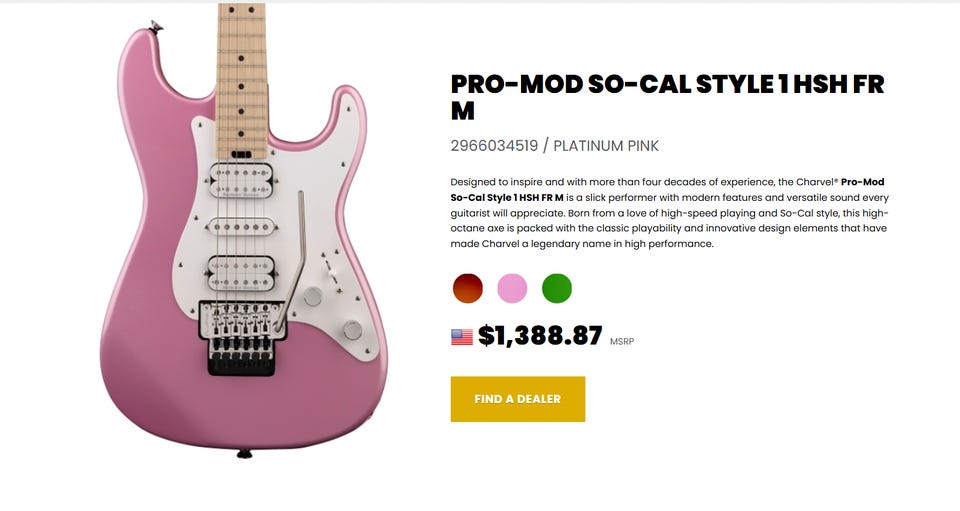The image size is (960, 511).
Task: Click the lower tone knob on pickguard
Action: pyautogui.click(x=353, y=330)
